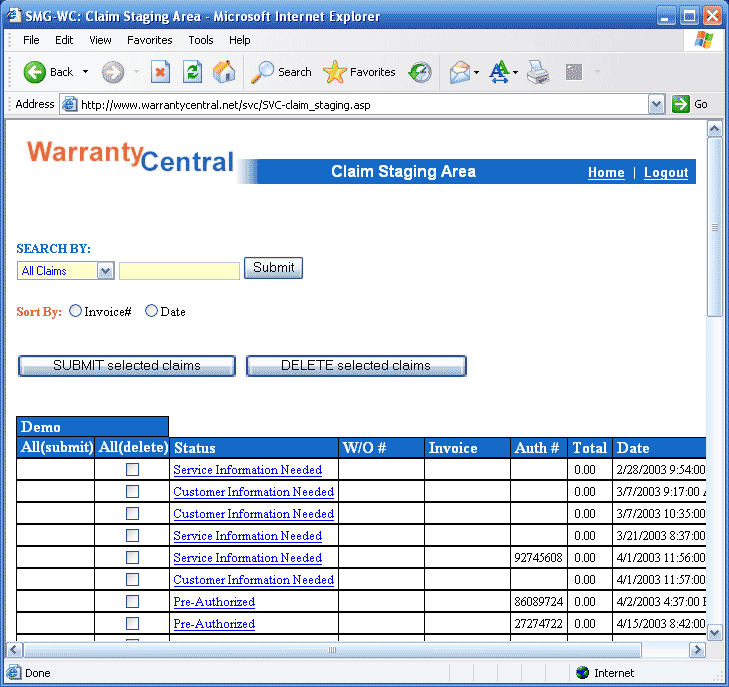The width and height of the screenshot is (729, 687).
Task: Click the All(delete) column header
Action: coord(133,447)
